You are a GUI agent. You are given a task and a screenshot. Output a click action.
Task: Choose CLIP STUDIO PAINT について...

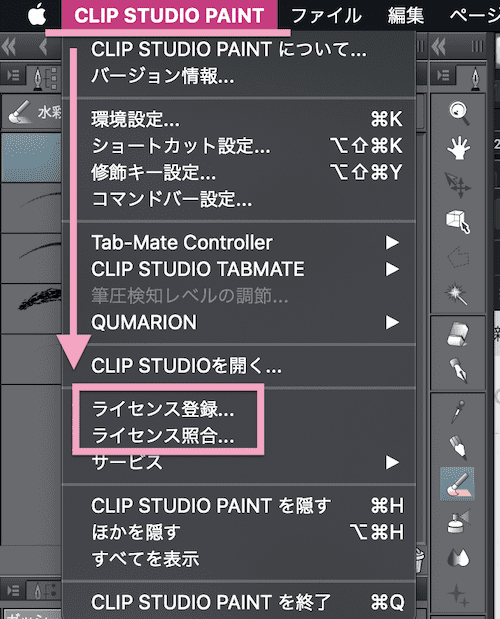click(x=238, y=50)
